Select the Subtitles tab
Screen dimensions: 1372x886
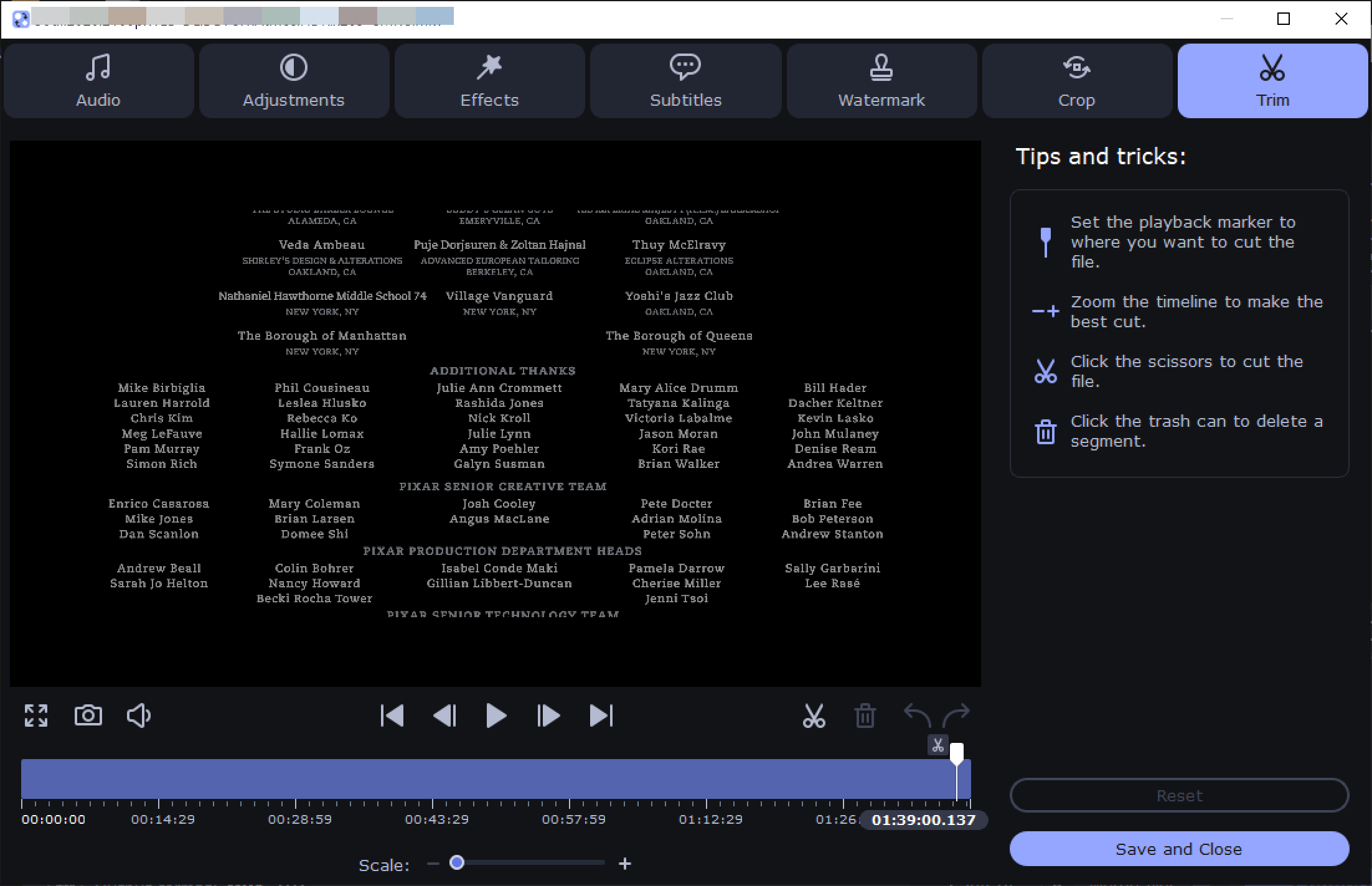tap(685, 81)
